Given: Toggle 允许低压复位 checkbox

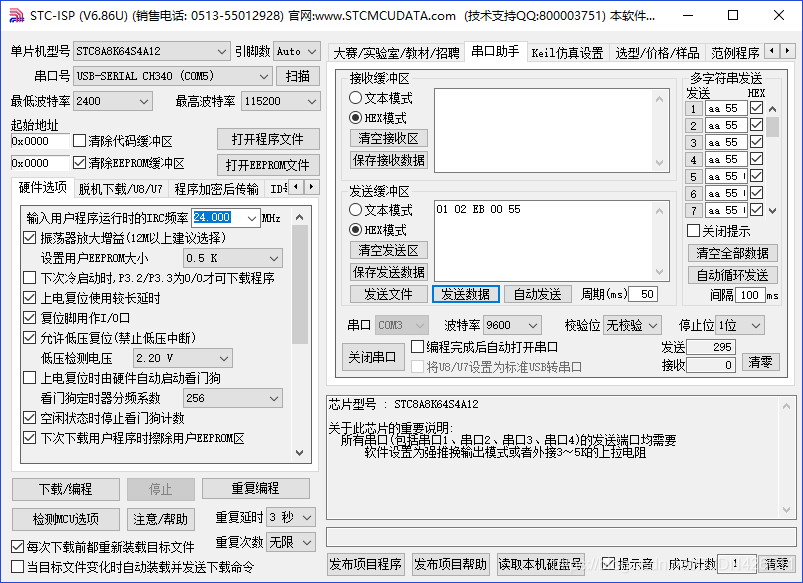Looking at the screenshot, I should coord(30,338).
